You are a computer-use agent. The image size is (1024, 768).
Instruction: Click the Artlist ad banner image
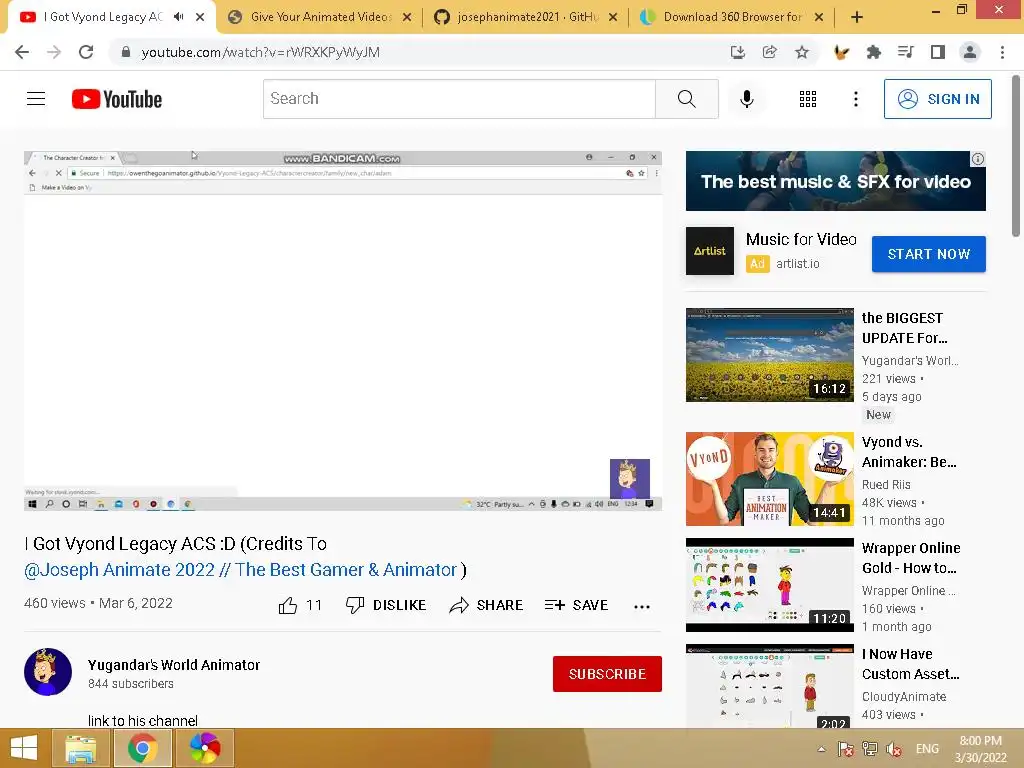click(x=835, y=181)
